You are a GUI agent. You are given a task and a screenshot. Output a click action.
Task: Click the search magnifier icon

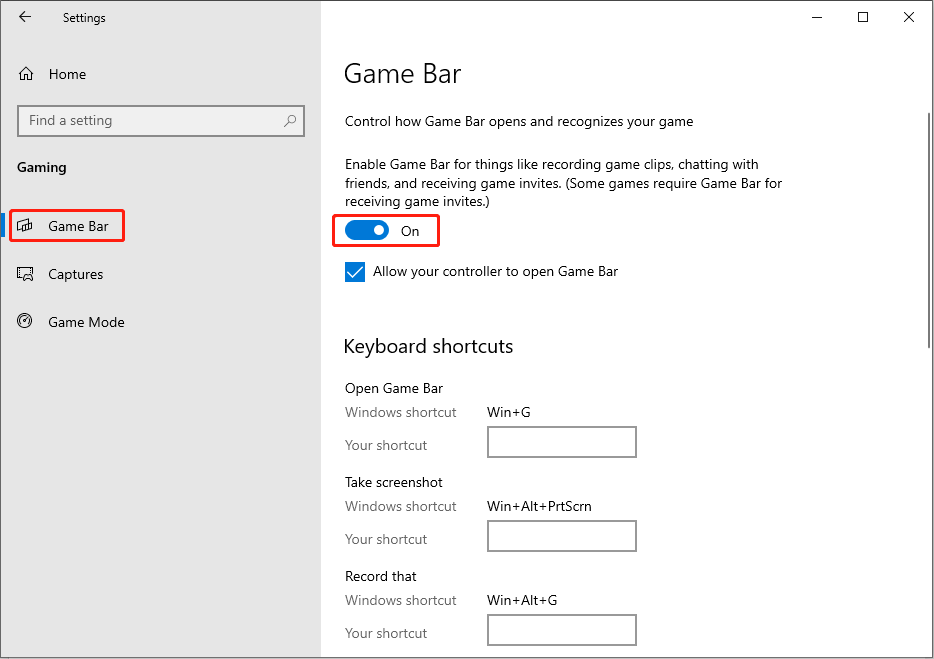pos(290,121)
